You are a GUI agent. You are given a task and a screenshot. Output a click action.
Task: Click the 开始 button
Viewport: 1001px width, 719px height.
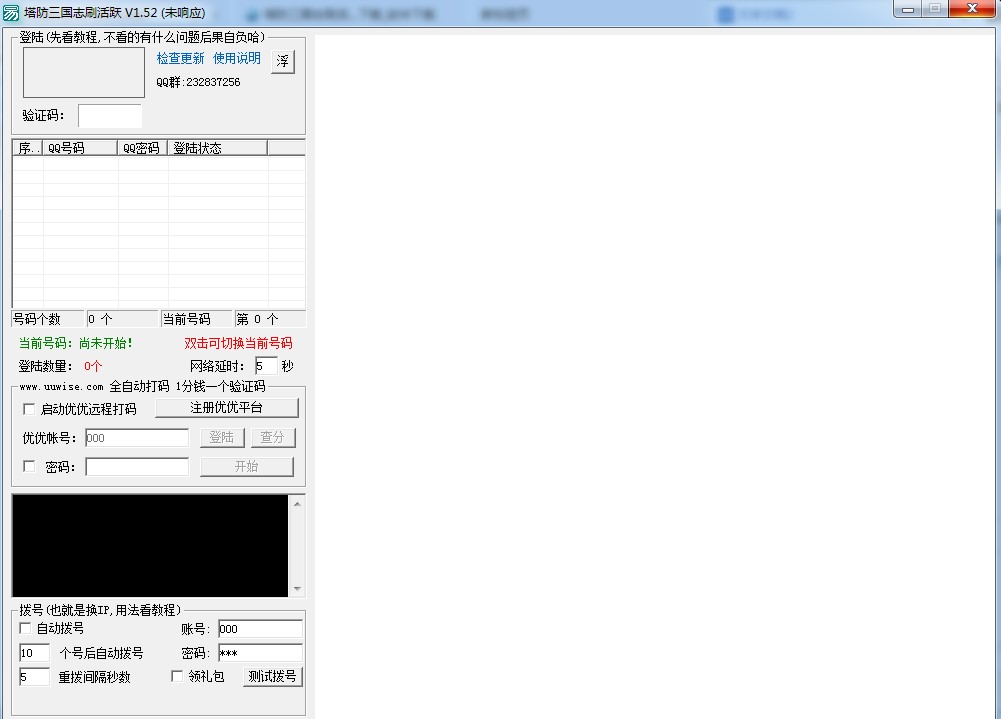click(247, 467)
